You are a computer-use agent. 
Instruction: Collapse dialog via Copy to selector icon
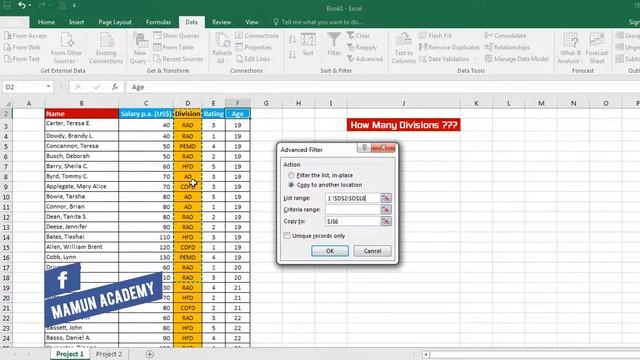[386, 221]
